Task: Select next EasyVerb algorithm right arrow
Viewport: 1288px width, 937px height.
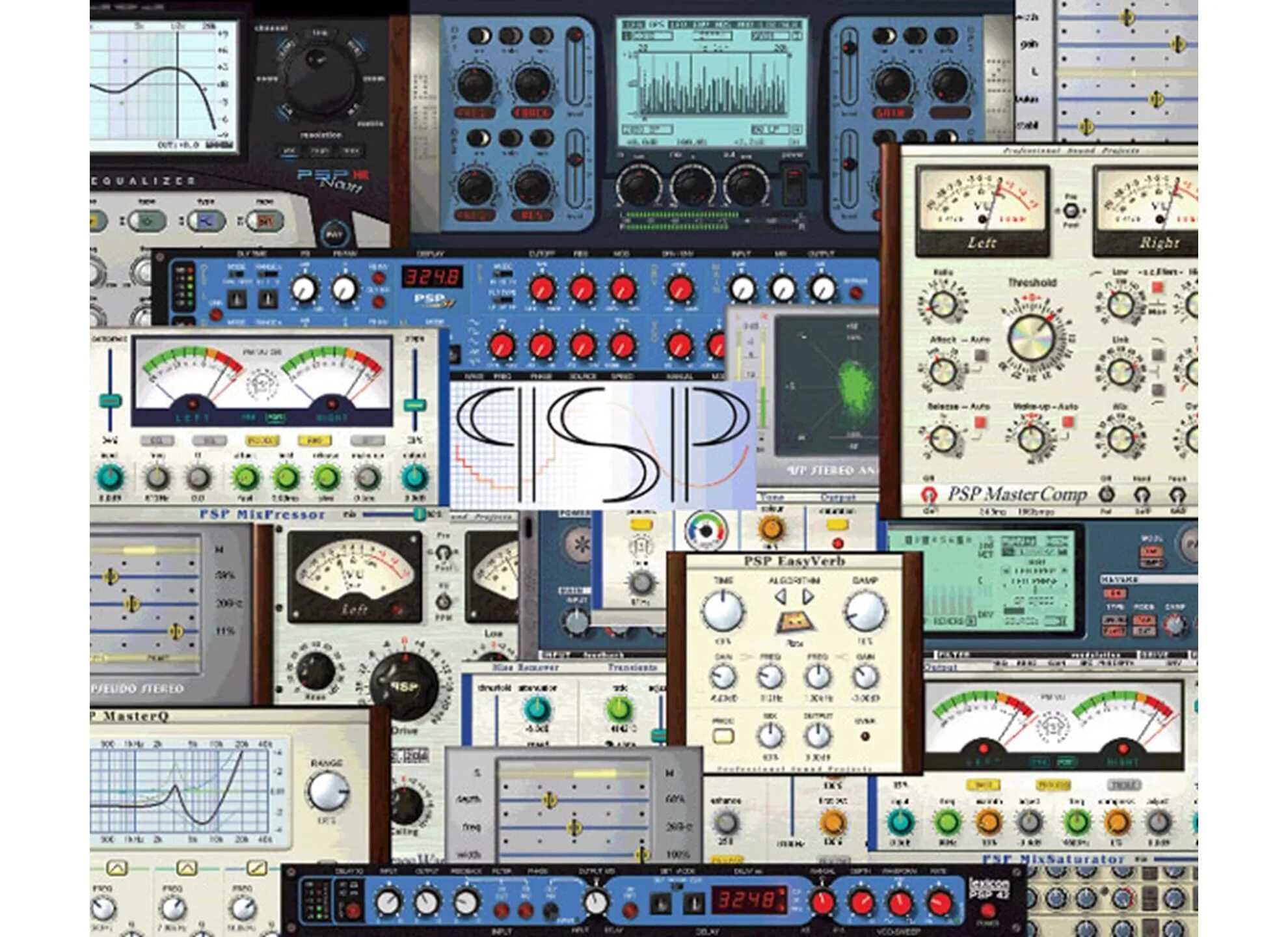Action: point(808,596)
